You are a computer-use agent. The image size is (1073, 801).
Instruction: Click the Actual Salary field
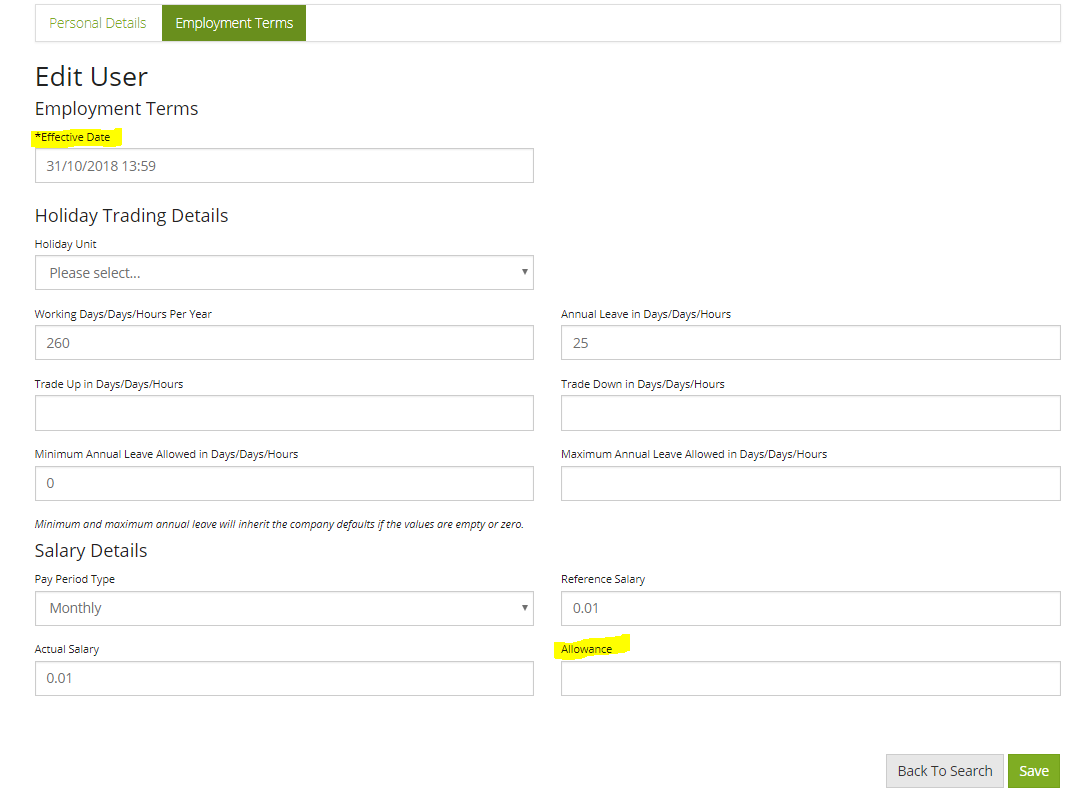point(284,678)
